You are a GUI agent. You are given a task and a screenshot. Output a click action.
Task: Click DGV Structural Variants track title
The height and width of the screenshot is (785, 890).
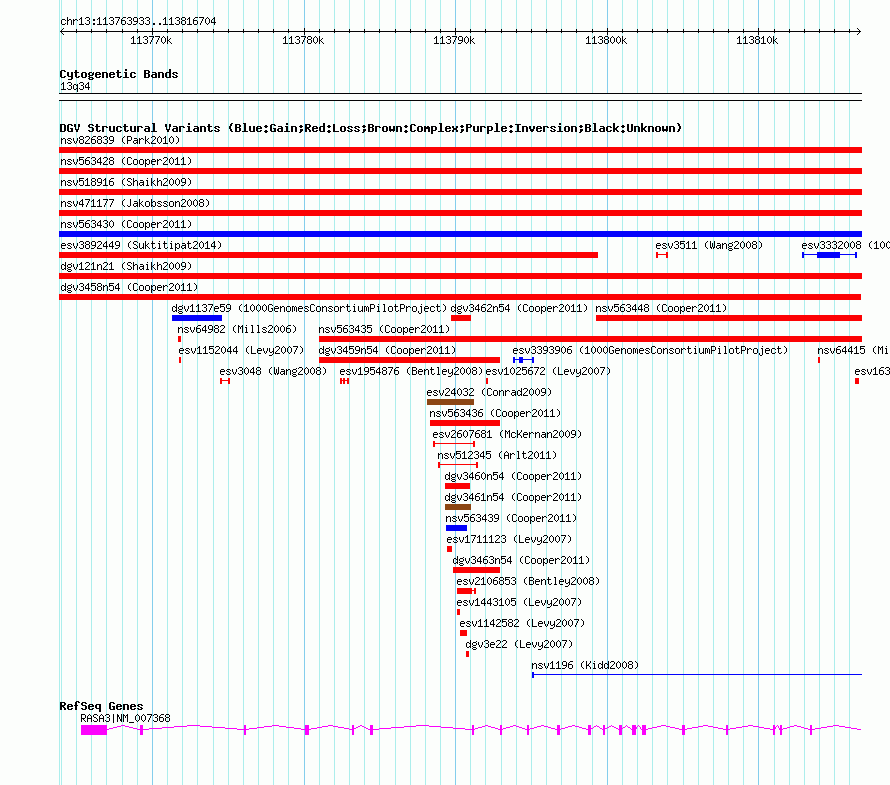coord(370,128)
